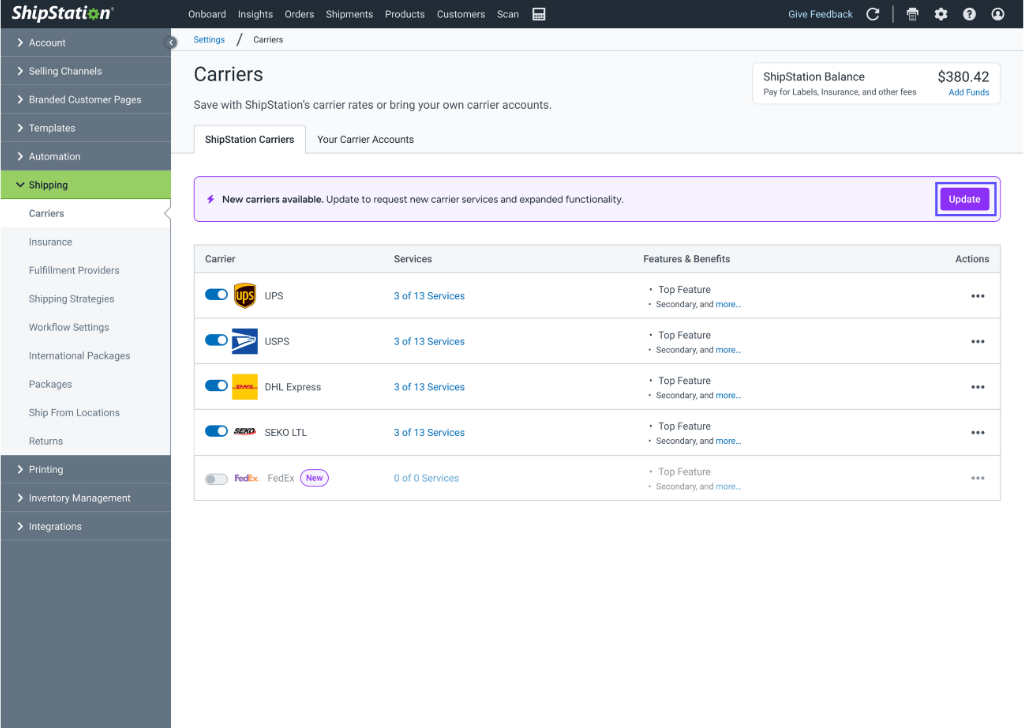Viewport: 1024px width, 728px height.
Task: Open actions menu for UPS row
Action: (x=977, y=296)
